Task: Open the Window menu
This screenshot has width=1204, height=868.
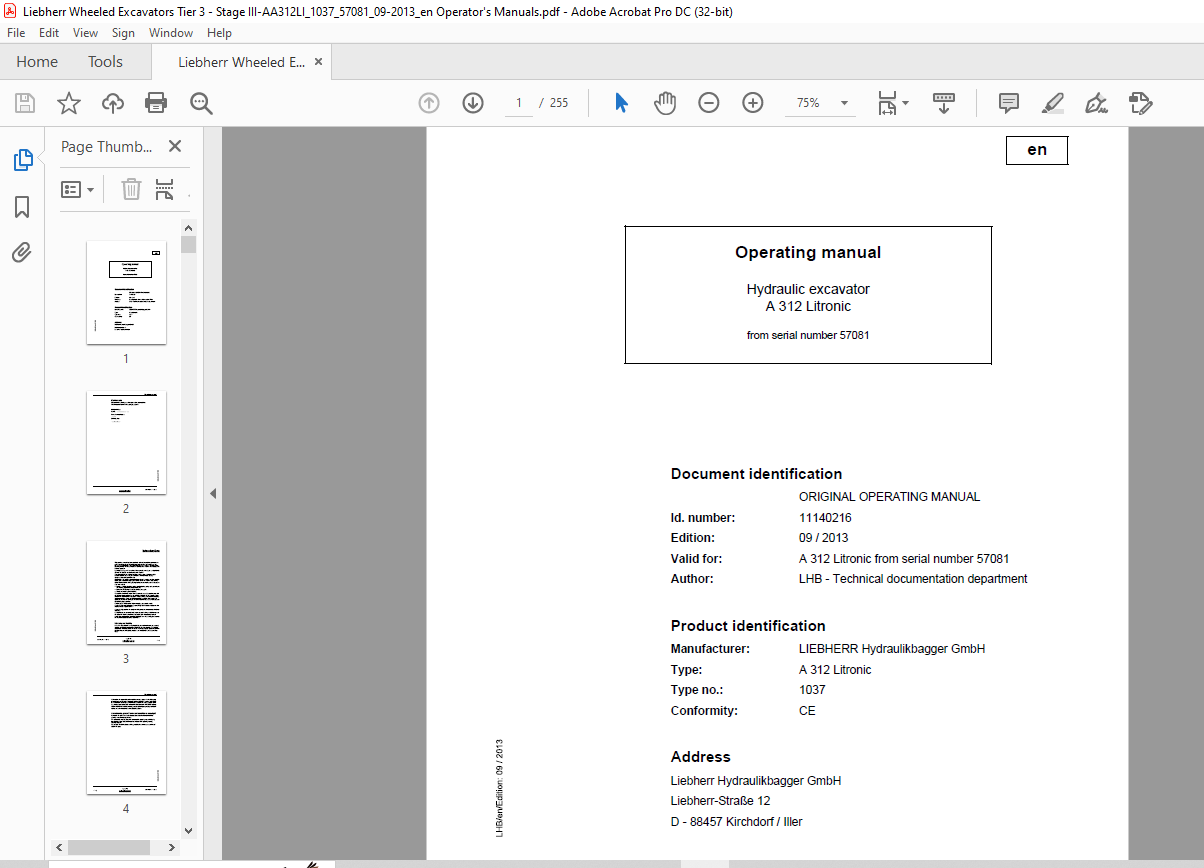Action: (171, 33)
